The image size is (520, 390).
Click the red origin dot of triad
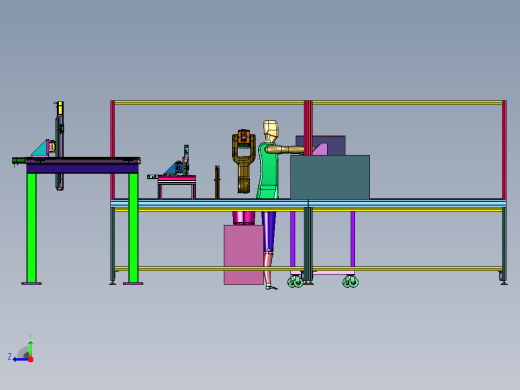[x=31, y=359]
